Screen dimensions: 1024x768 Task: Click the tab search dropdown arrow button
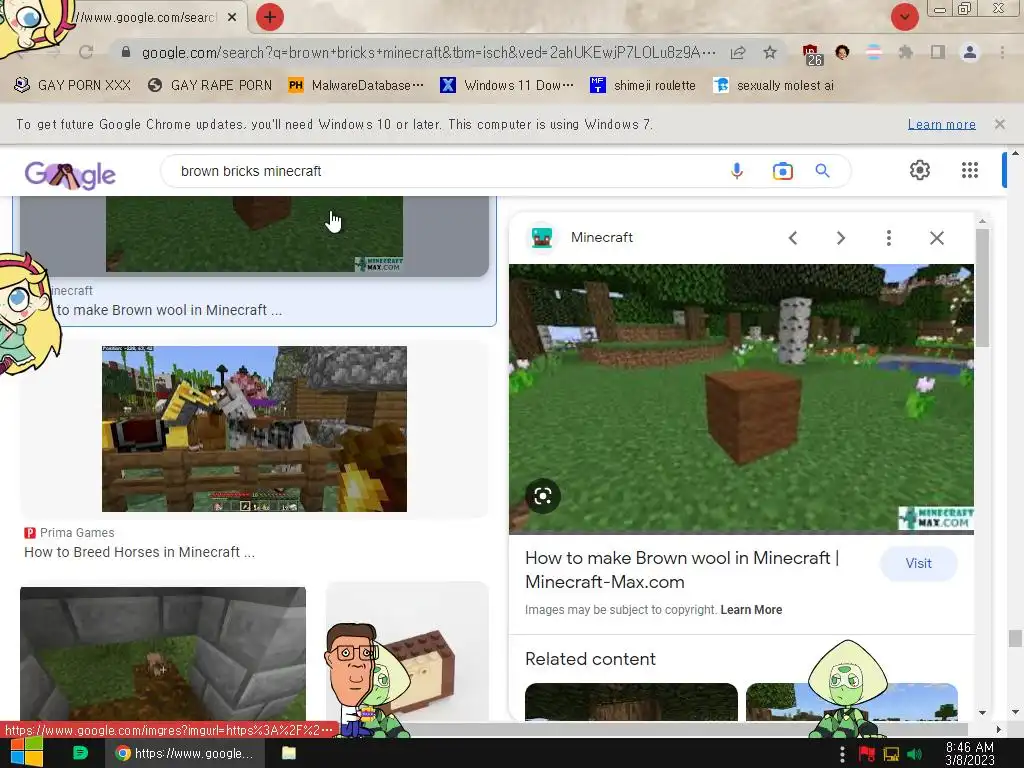tap(904, 17)
